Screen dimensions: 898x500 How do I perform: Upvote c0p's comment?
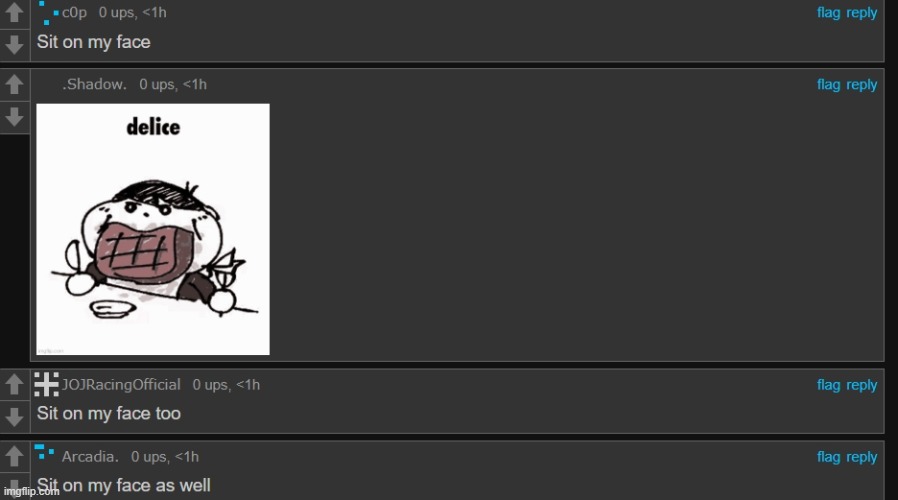point(14,13)
